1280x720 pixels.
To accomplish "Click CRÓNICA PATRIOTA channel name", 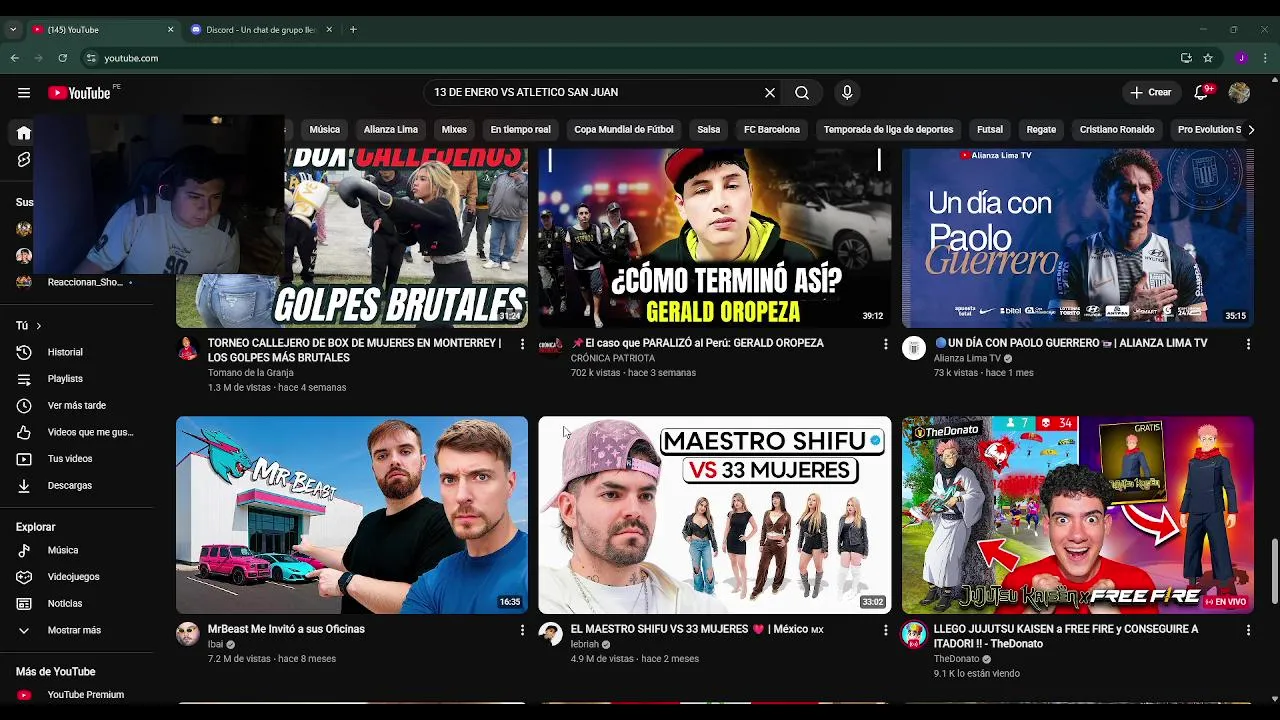I will pos(613,358).
